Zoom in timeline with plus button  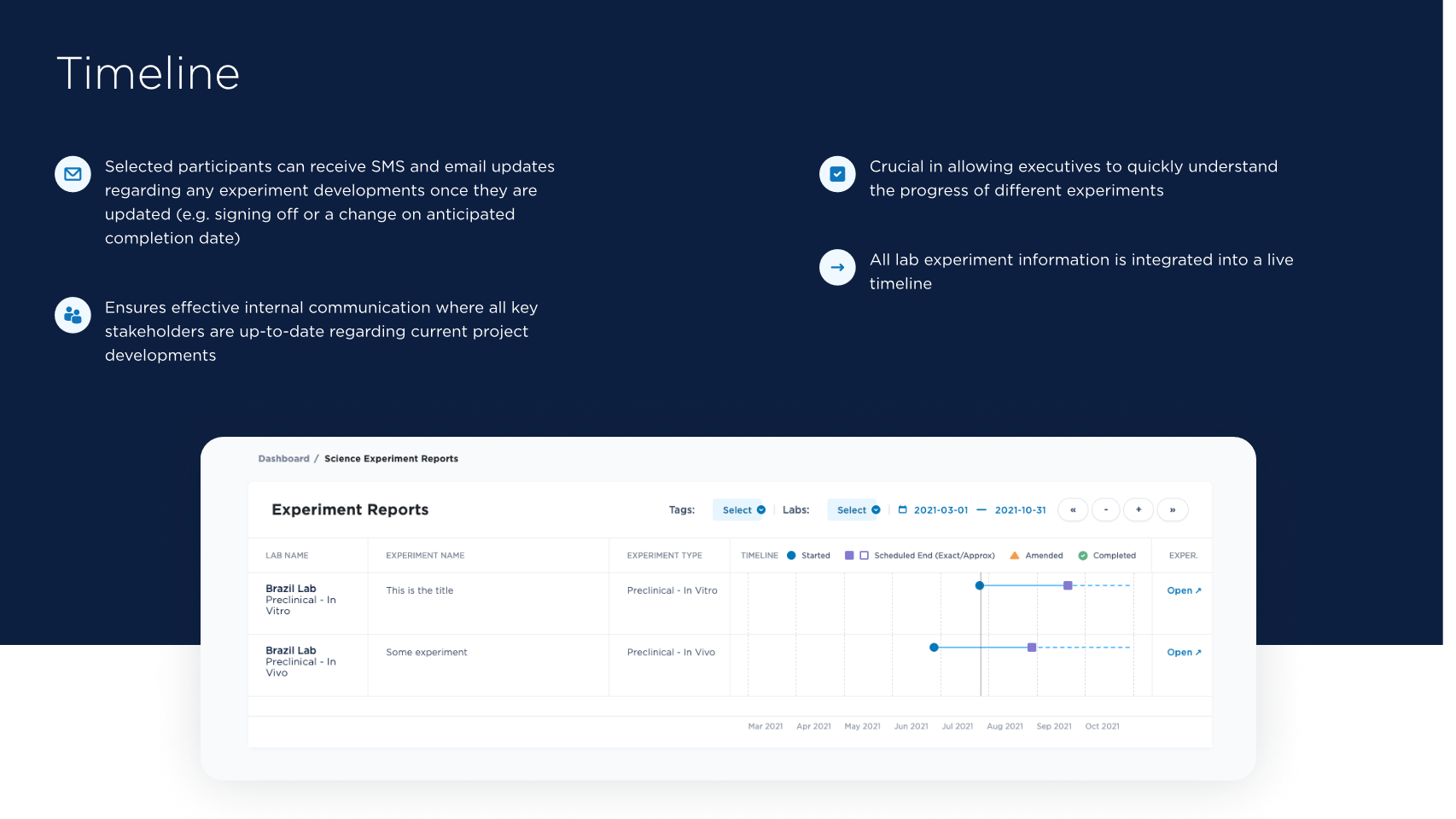[x=1139, y=509]
